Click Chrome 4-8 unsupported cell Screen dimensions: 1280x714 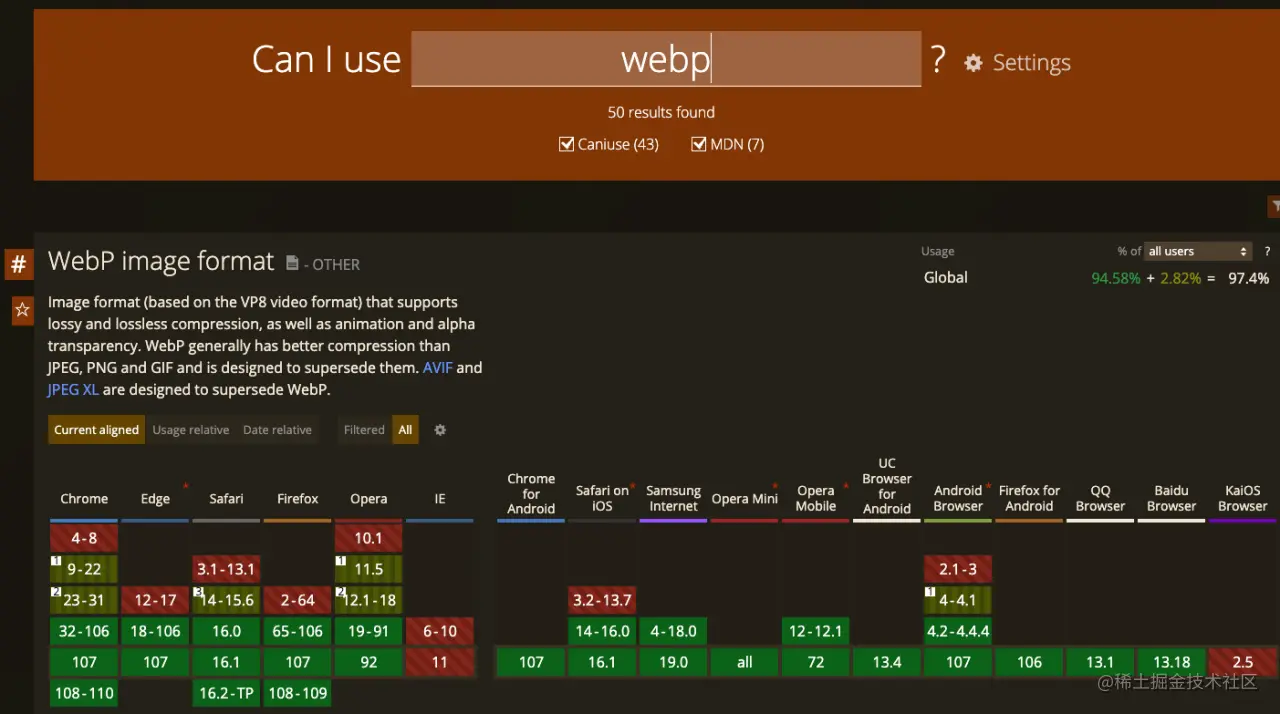tap(84, 538)
